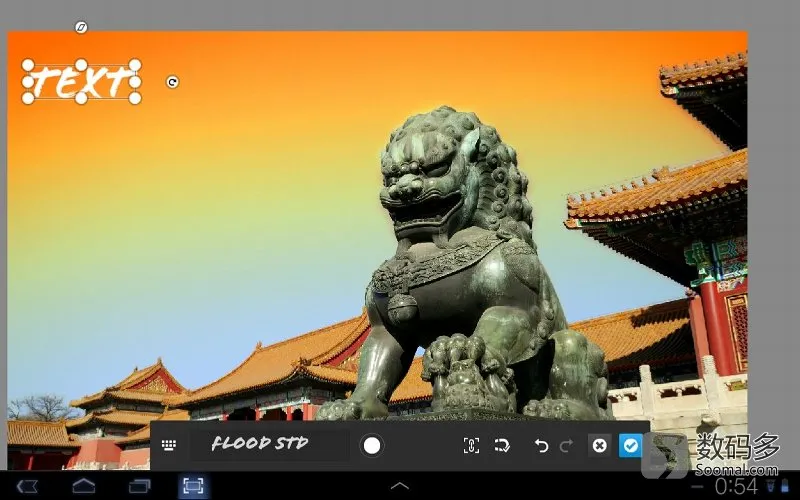Open Android recent apps

(x=139, y=486)
